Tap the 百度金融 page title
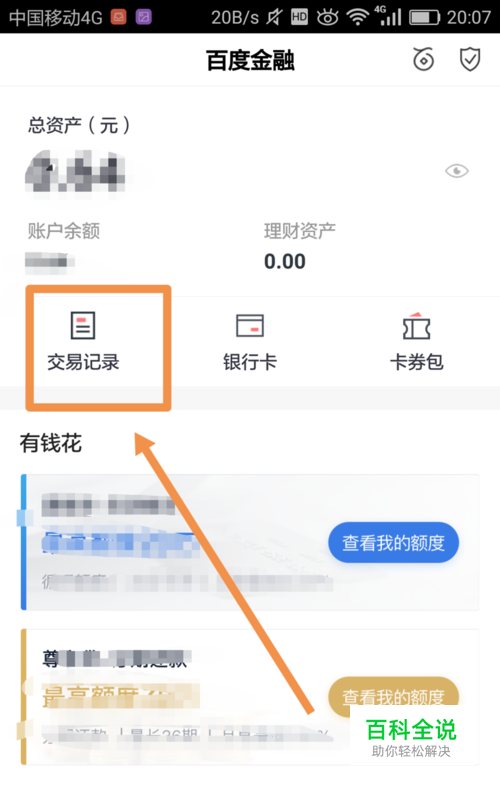 click(x=250, y=60)
